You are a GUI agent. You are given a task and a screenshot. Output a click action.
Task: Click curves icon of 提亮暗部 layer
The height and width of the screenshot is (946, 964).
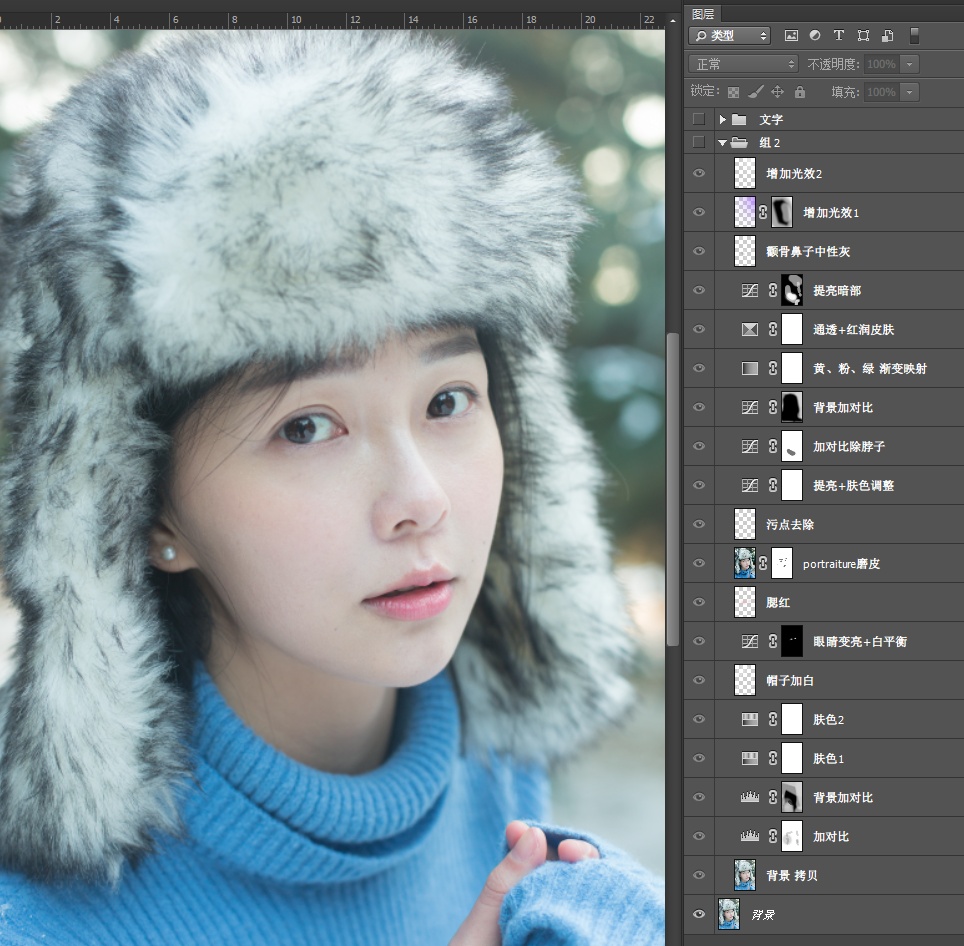(749, 290)
